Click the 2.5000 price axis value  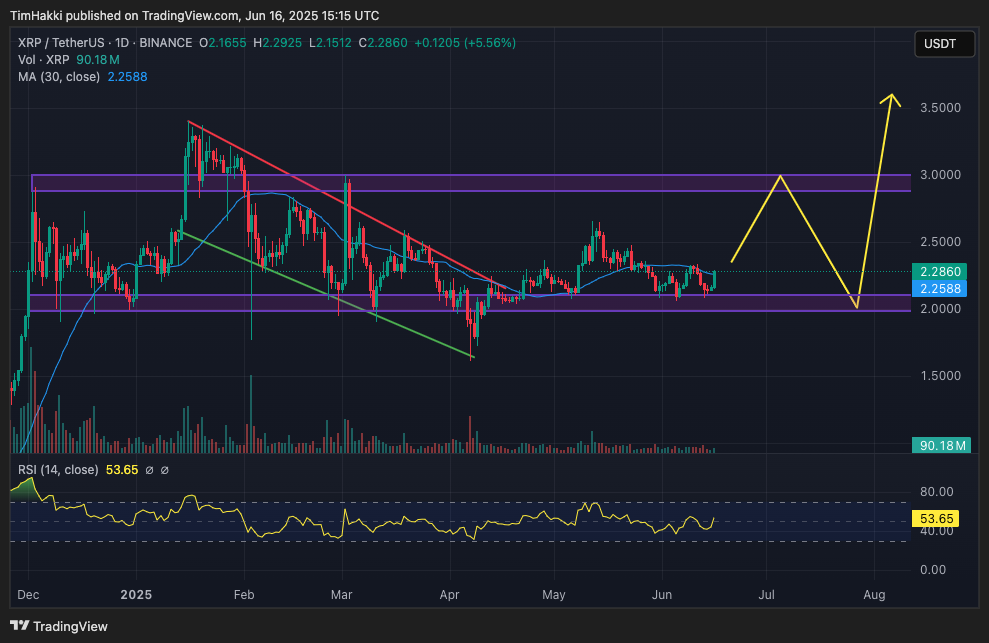pyautogui.click(x=940, y=242)
